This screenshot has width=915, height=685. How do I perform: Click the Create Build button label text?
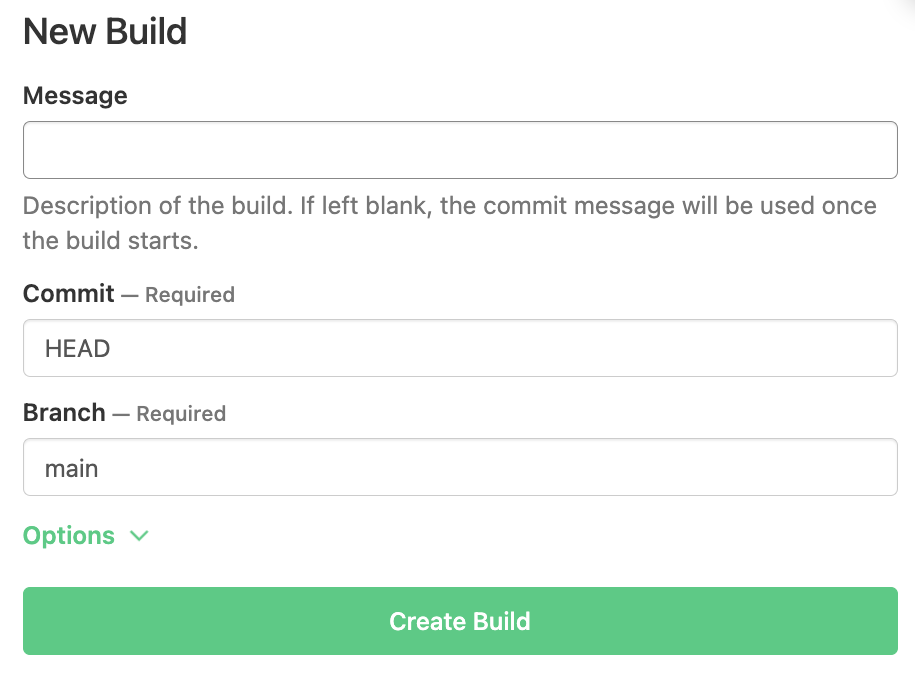pyautogui.click(x=460, y=621)
